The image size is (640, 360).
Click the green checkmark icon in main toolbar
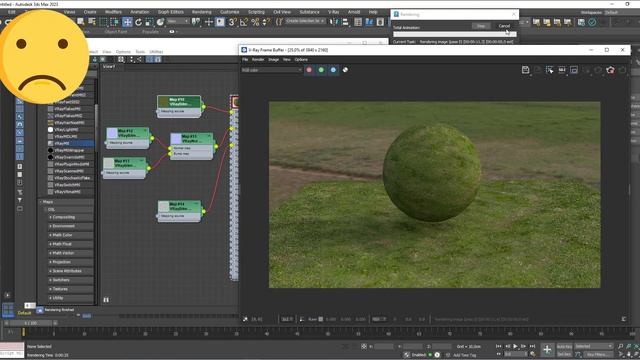tap(592, 22)
